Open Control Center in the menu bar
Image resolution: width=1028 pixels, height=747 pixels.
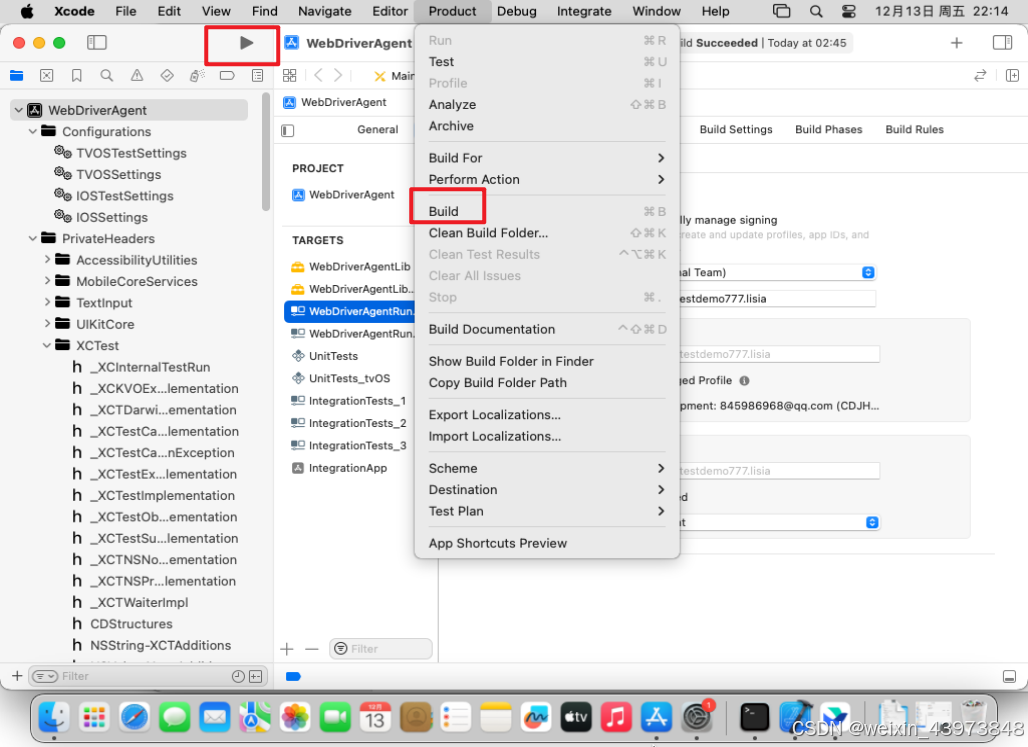pyautogui.click(x=848, y=11)
